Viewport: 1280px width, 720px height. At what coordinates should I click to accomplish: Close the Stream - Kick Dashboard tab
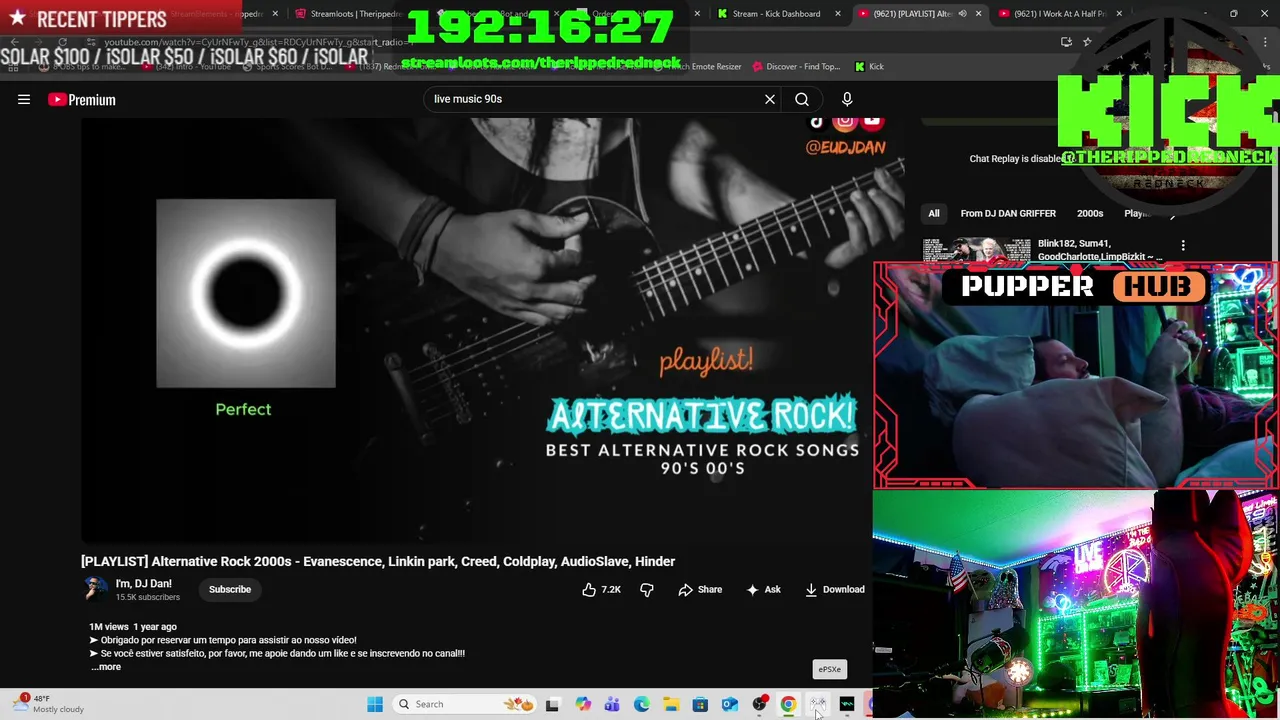[838, 14]
